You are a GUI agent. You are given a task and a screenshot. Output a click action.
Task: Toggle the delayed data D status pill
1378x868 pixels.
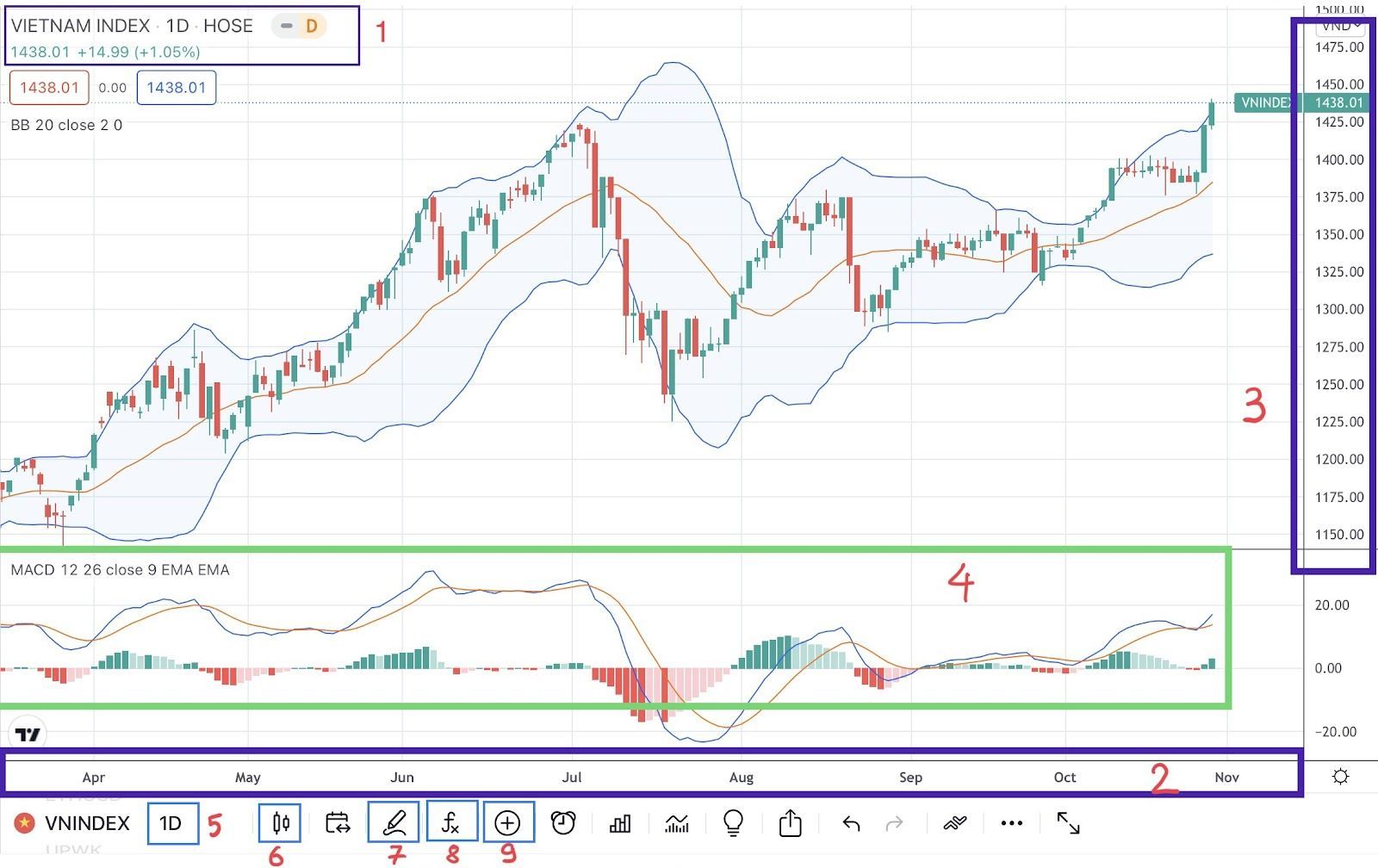(300, 26)
